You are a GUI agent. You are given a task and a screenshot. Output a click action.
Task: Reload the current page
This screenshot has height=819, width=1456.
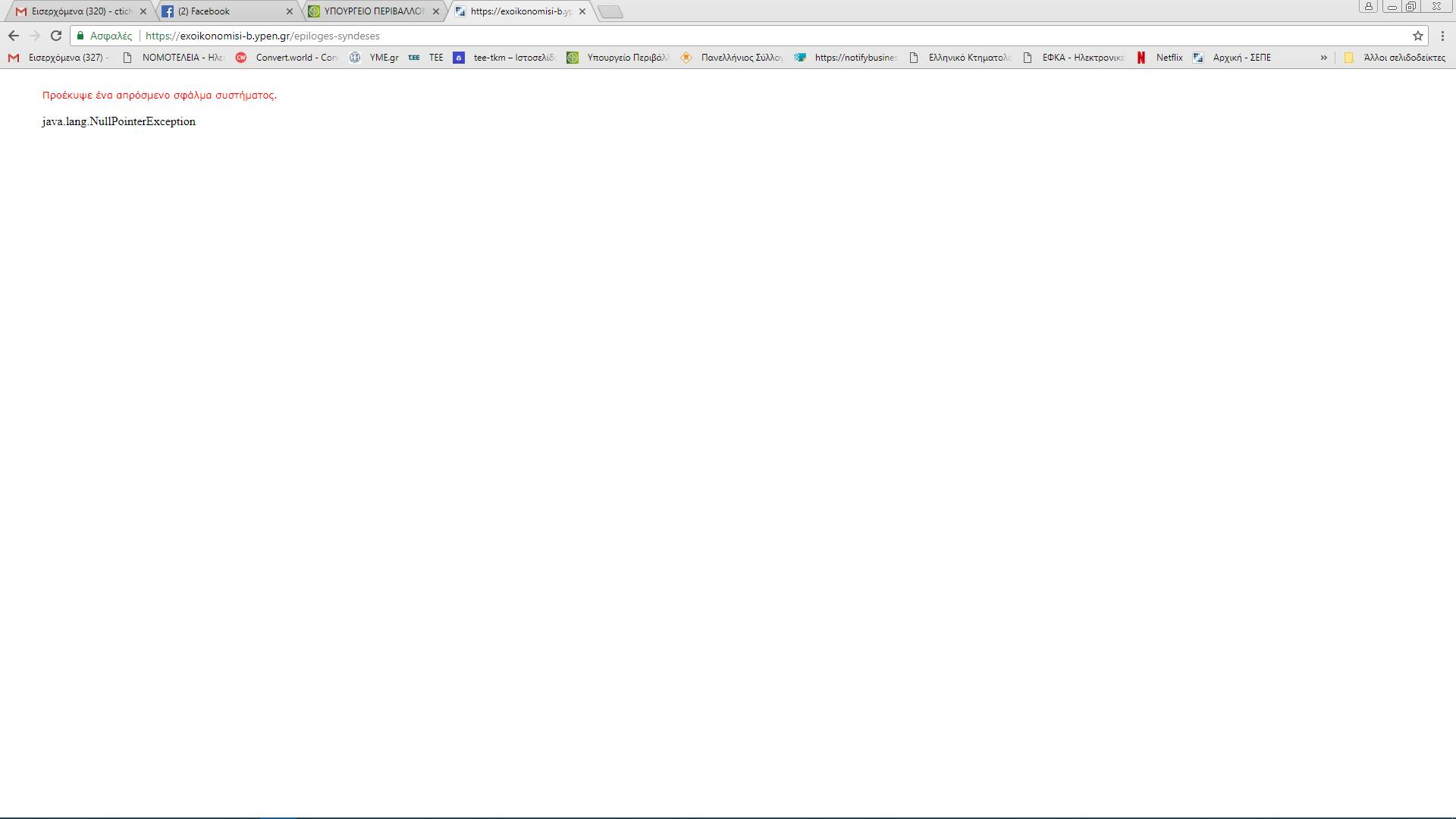coord(55,36)
